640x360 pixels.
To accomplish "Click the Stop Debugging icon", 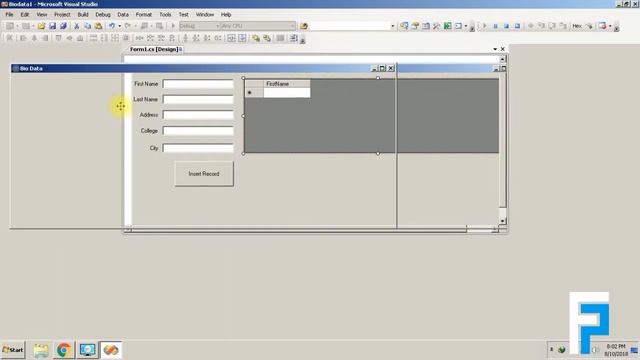I will (x=507, y=26).
